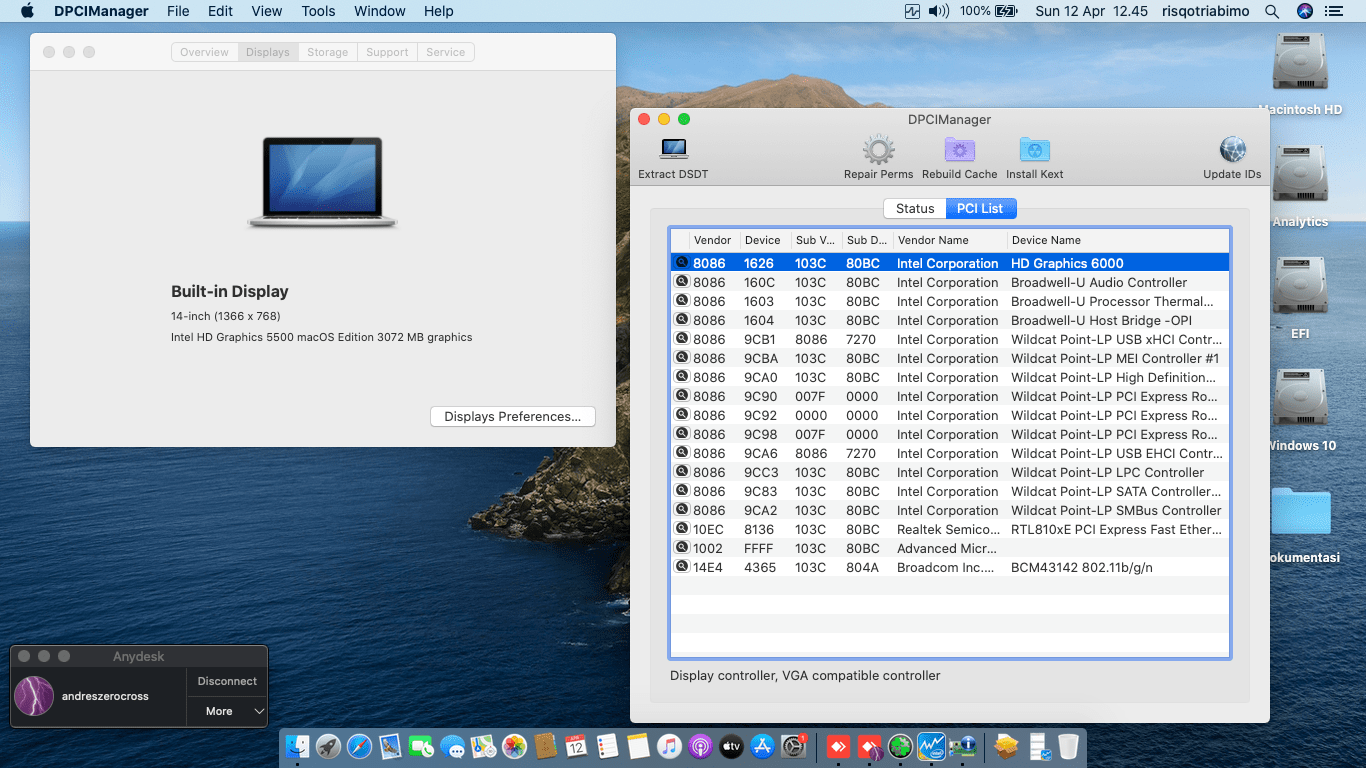Open the Window menu

pyautogui.click(x=380, y=11)
